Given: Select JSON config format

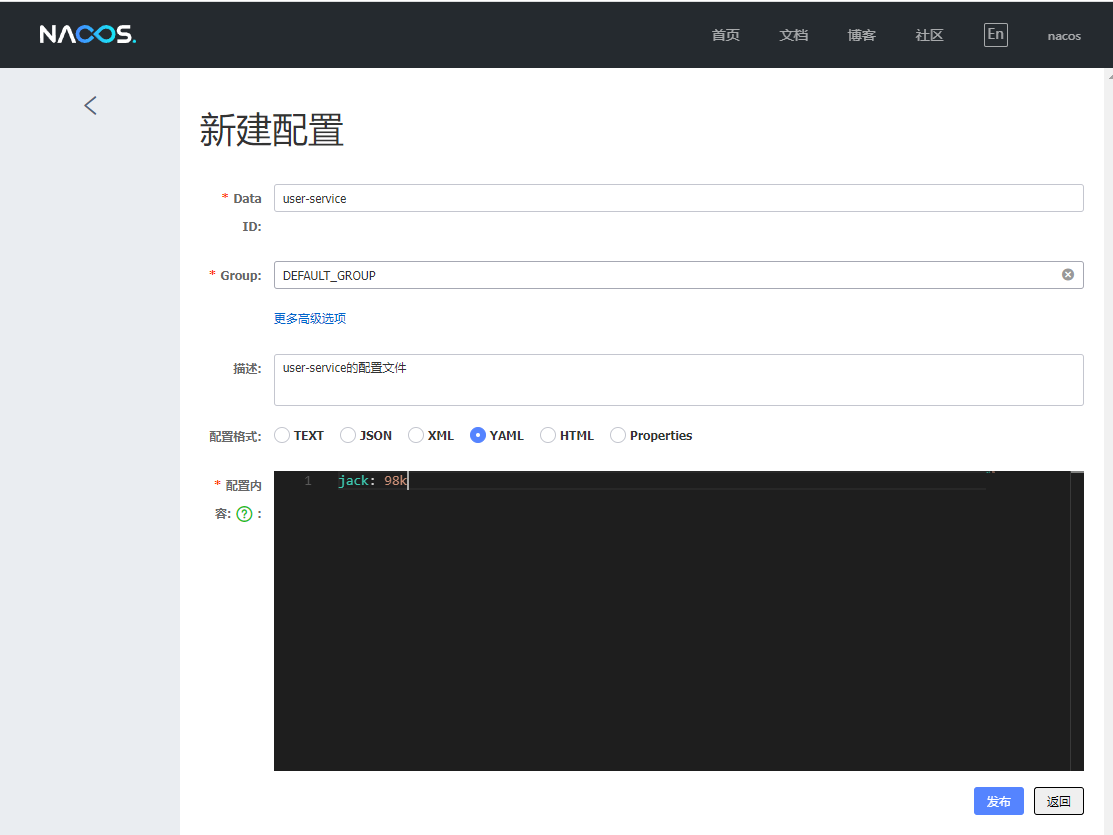Looking at the screenshot, I should point(348,435).
